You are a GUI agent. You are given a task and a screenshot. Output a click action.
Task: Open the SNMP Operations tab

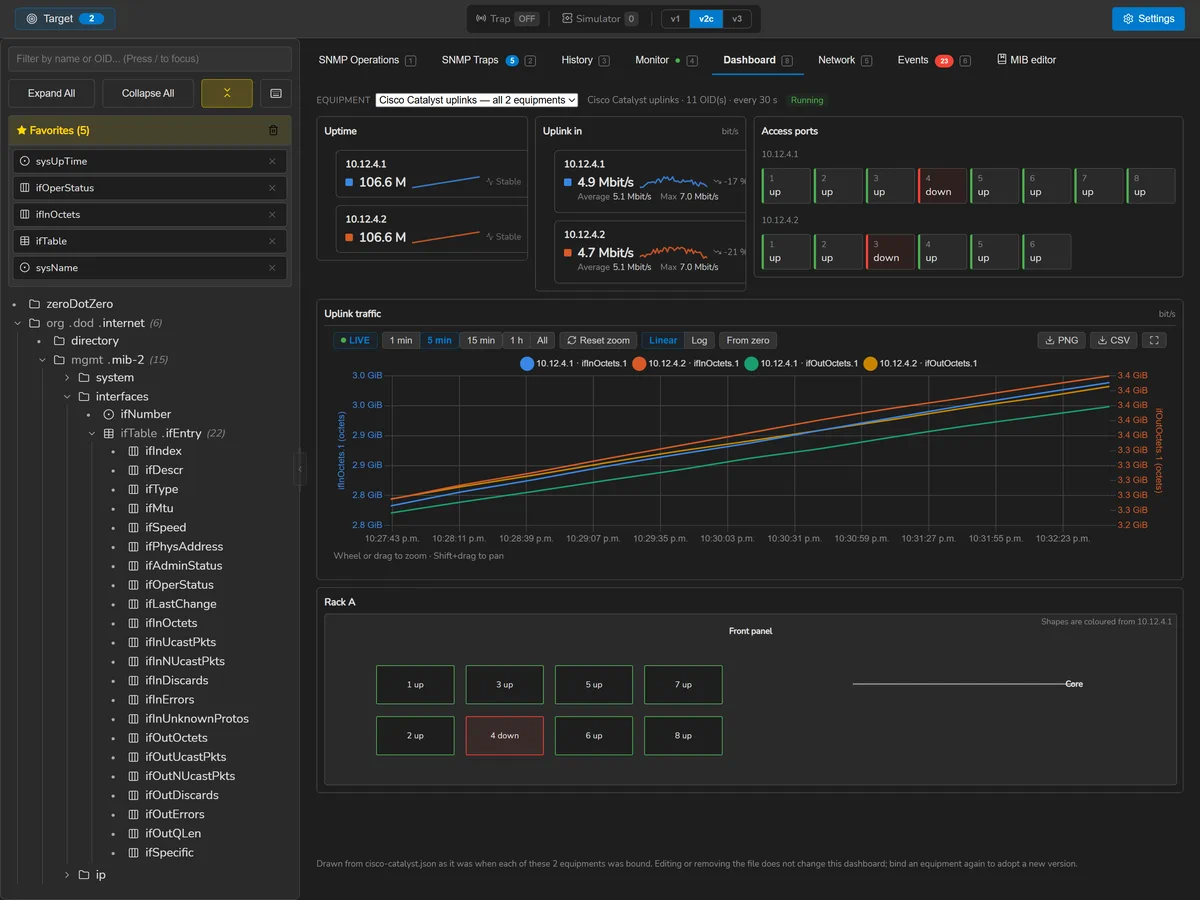(367, 60)
